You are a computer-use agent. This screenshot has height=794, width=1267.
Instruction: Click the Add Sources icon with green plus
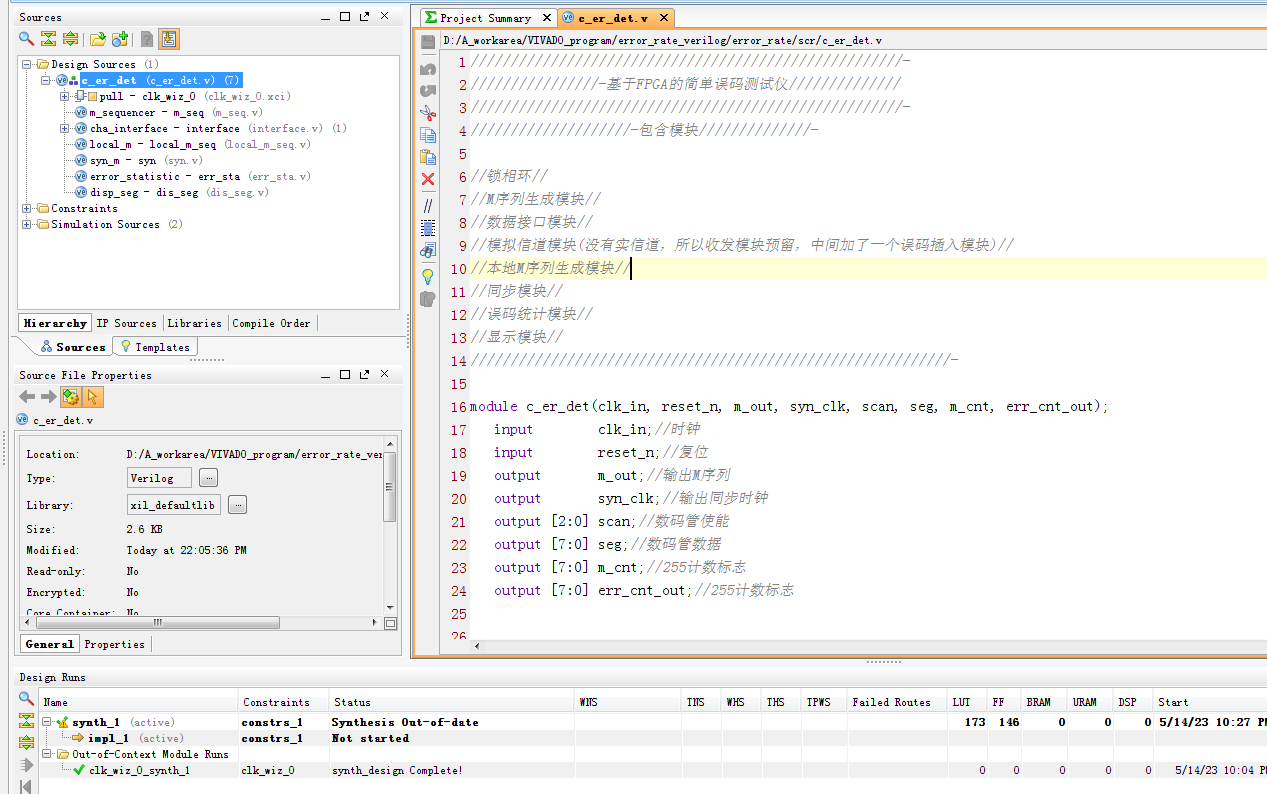point(120,39)
